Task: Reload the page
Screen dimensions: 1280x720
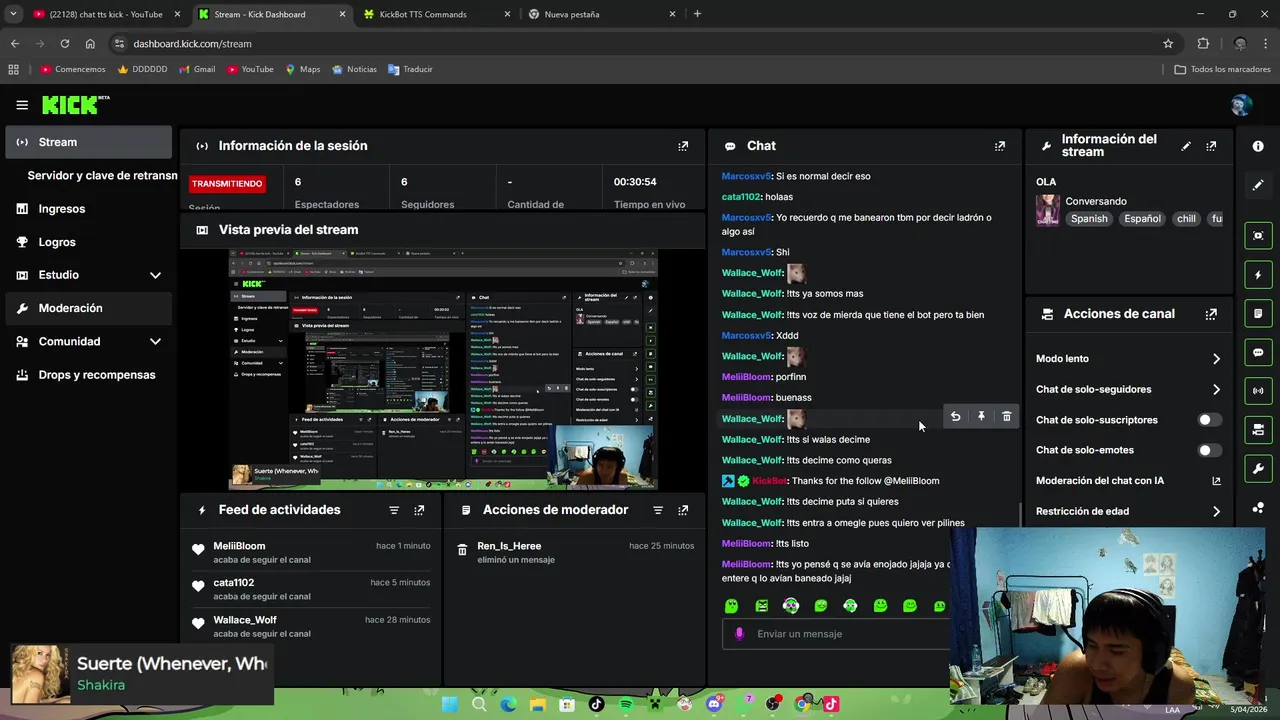Action: point(65,44)
